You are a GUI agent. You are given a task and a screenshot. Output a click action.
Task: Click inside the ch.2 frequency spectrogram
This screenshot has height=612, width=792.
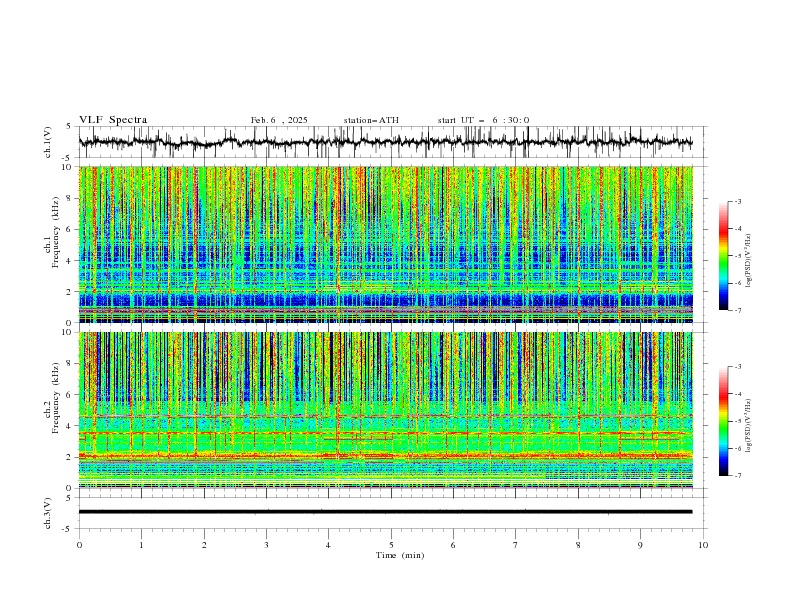(x=385, y=410)
